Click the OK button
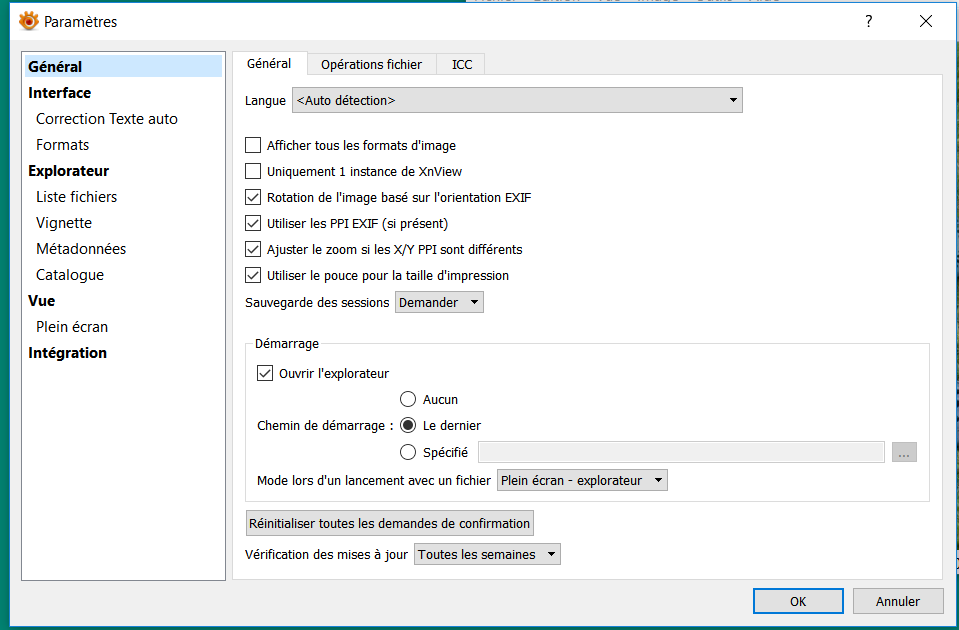This screenshot has width=959, height=630. click(797, 601)
